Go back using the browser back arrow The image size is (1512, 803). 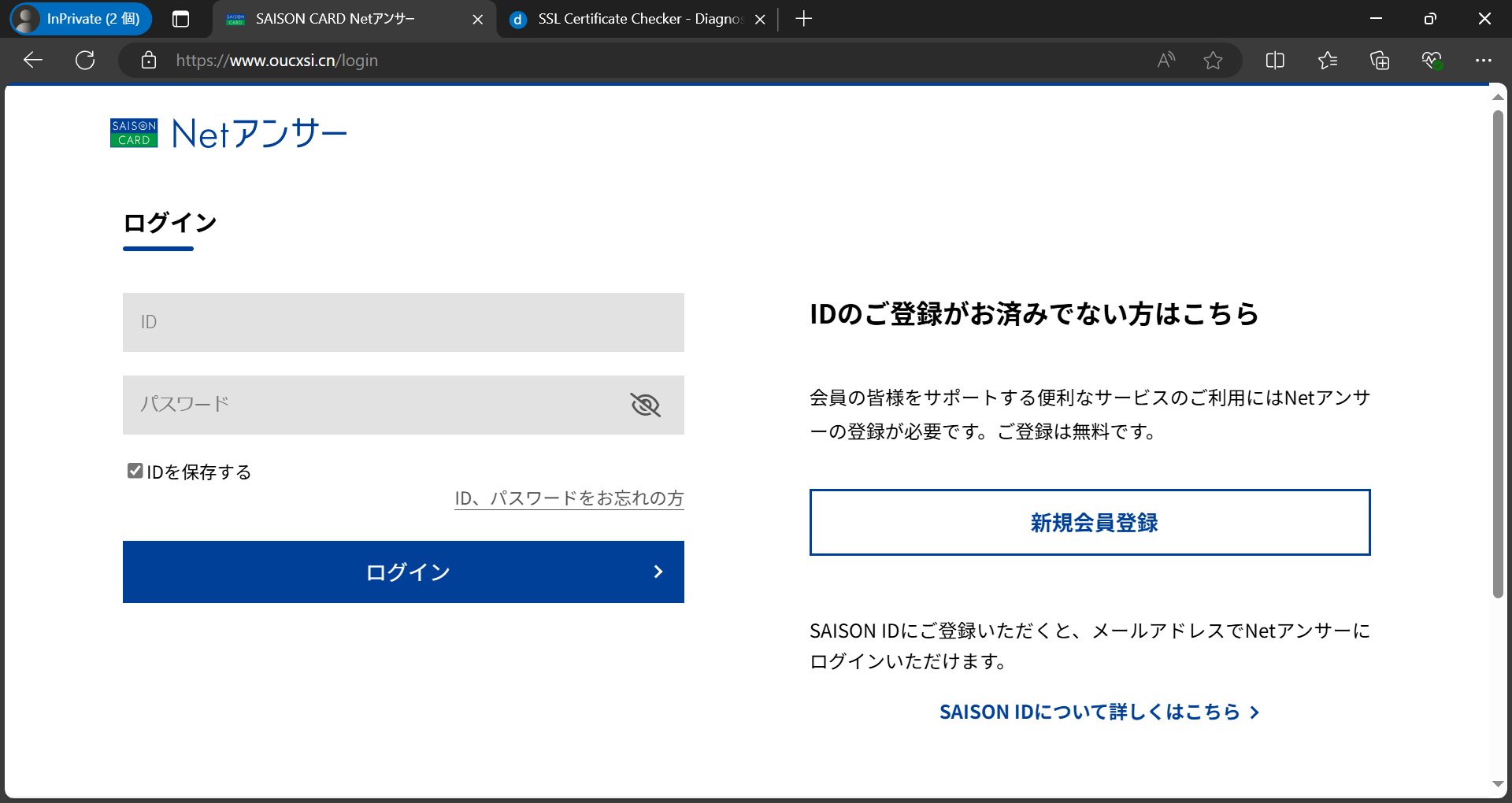click(x=33, y=61)
